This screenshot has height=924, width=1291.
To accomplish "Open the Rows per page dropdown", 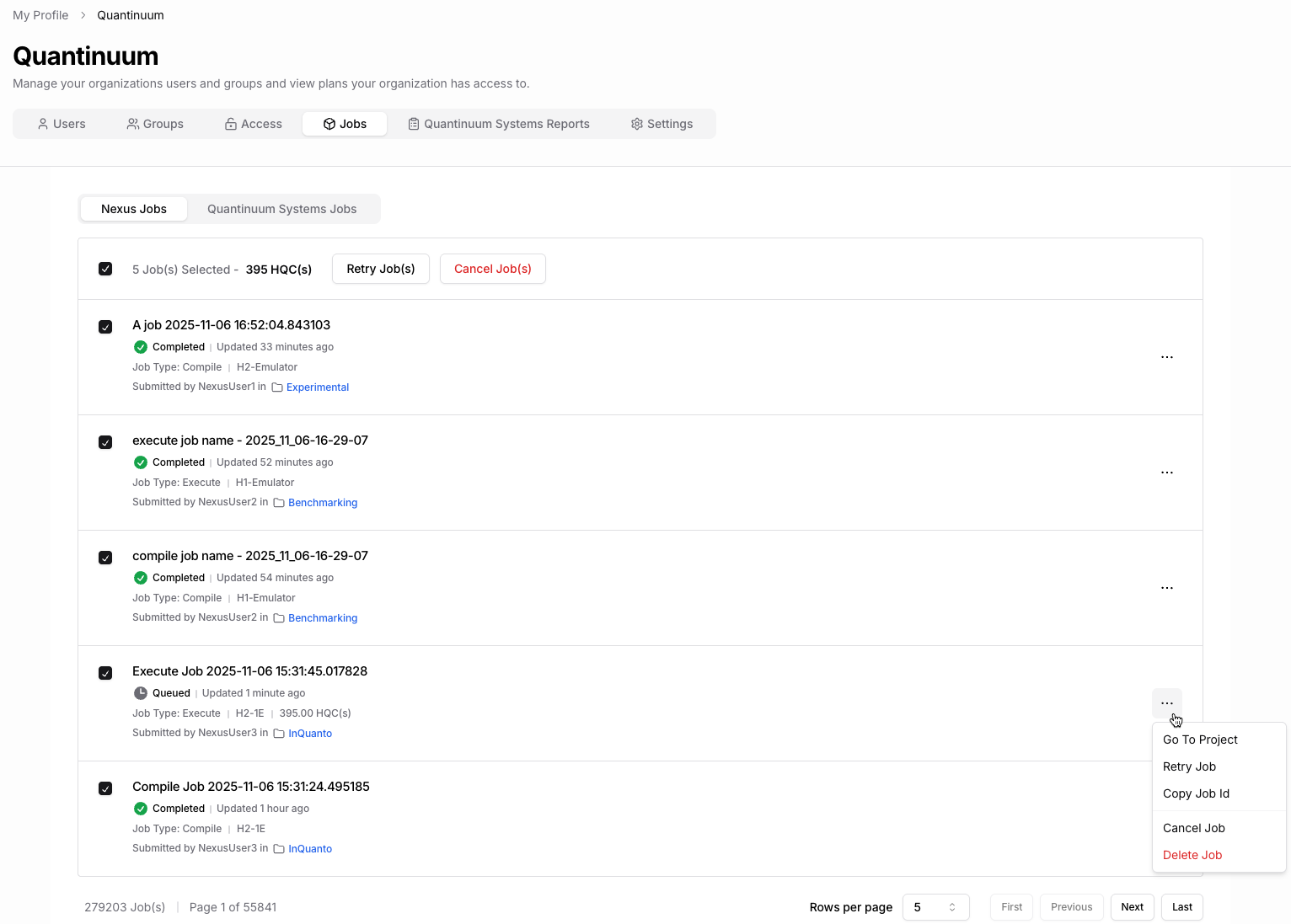I will coord(935,907).
